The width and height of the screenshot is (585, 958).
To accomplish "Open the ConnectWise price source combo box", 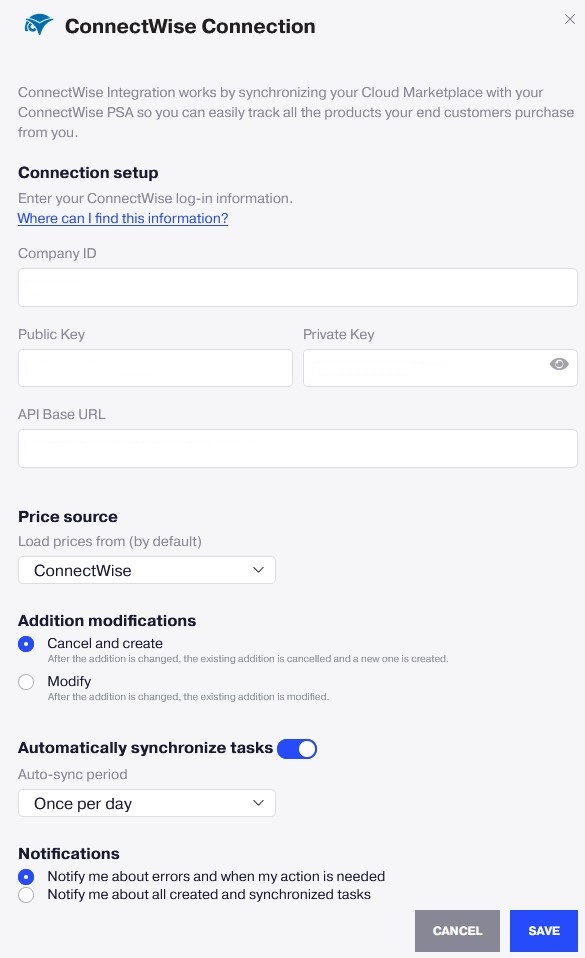I will pyautogui.click(x=147, y=570).
